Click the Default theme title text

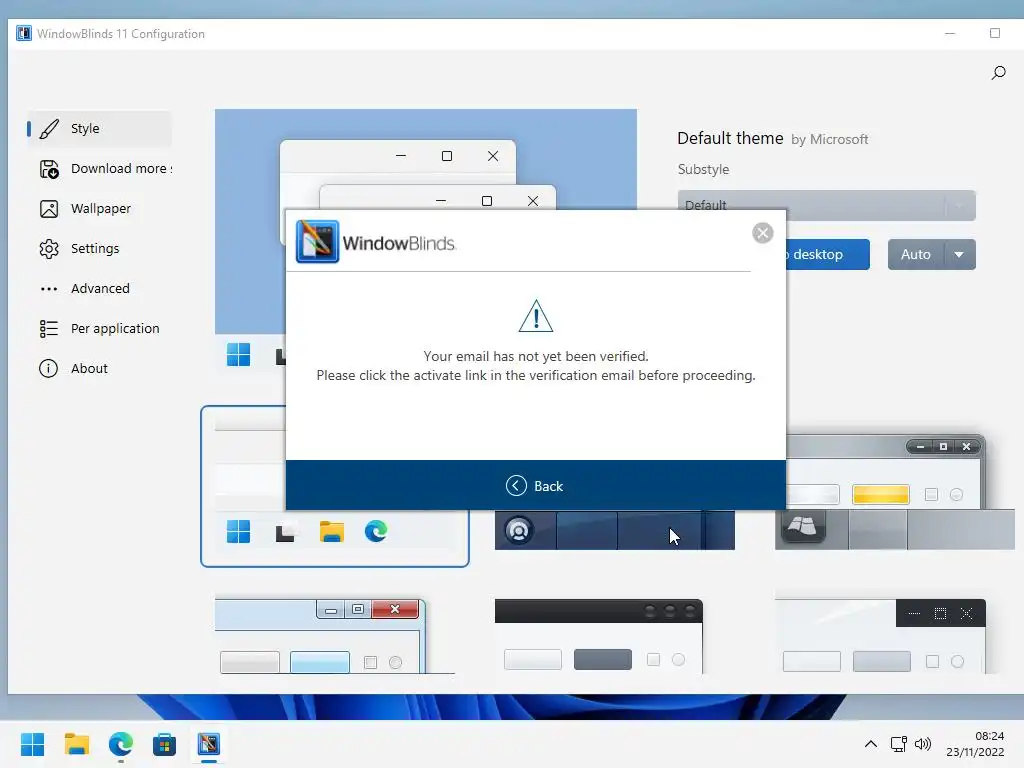730,138
